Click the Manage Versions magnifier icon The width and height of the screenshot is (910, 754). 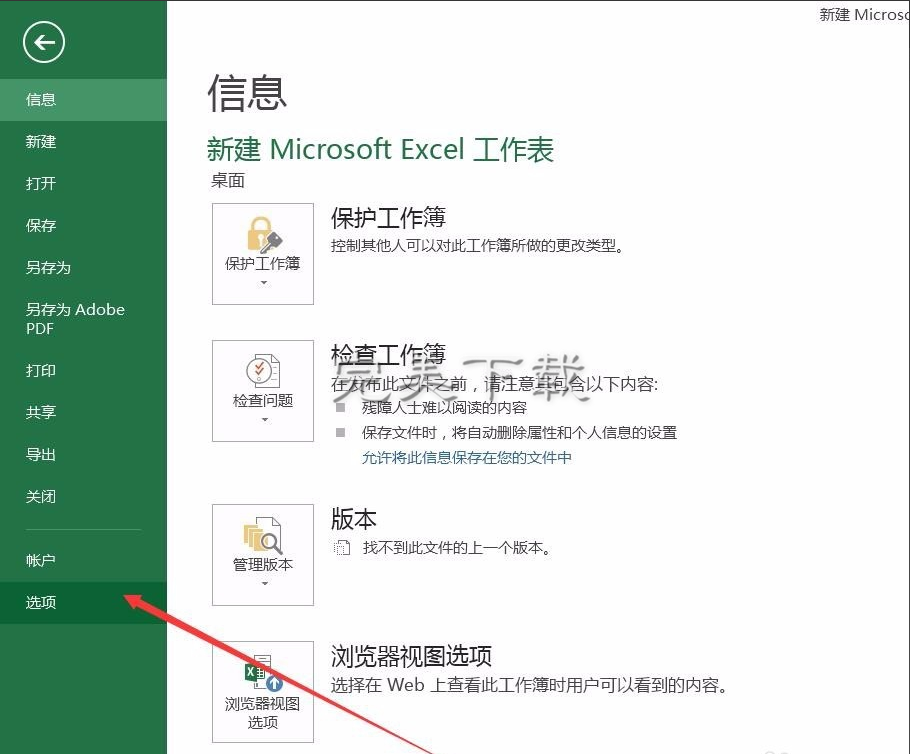tap(263, 535)
